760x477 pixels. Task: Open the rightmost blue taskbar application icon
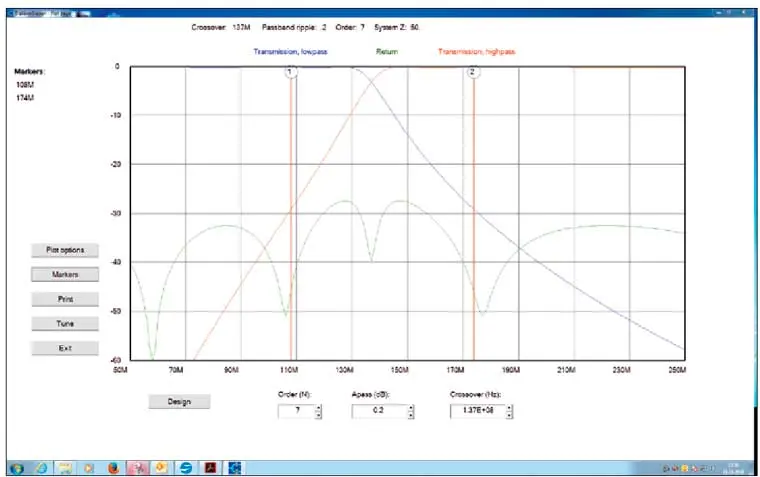click(235, 468)
